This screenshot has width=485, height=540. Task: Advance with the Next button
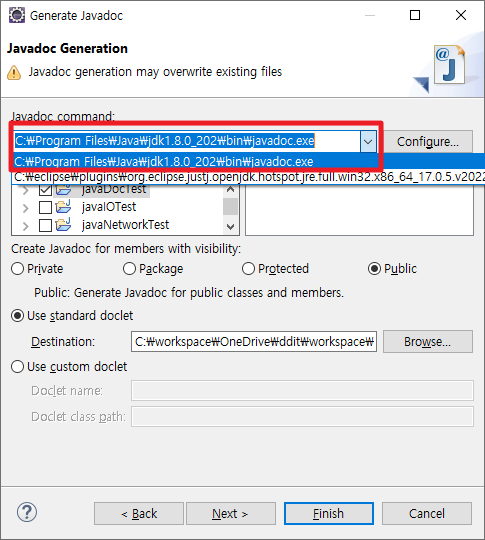point(231,513)
